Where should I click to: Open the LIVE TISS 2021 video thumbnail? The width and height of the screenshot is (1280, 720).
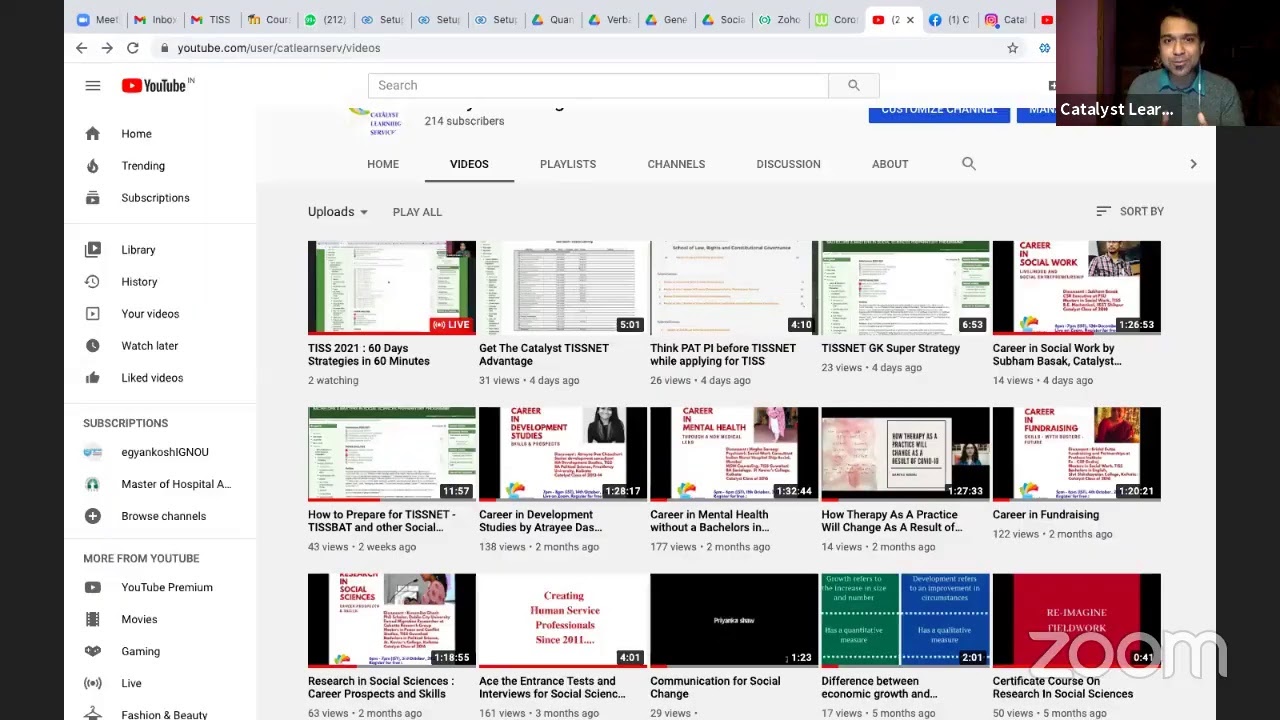pos(392,288)
